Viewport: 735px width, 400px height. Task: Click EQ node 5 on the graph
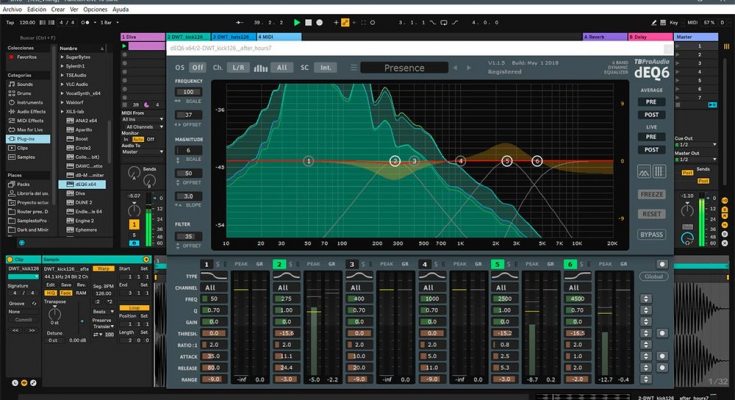click(507, 161)
